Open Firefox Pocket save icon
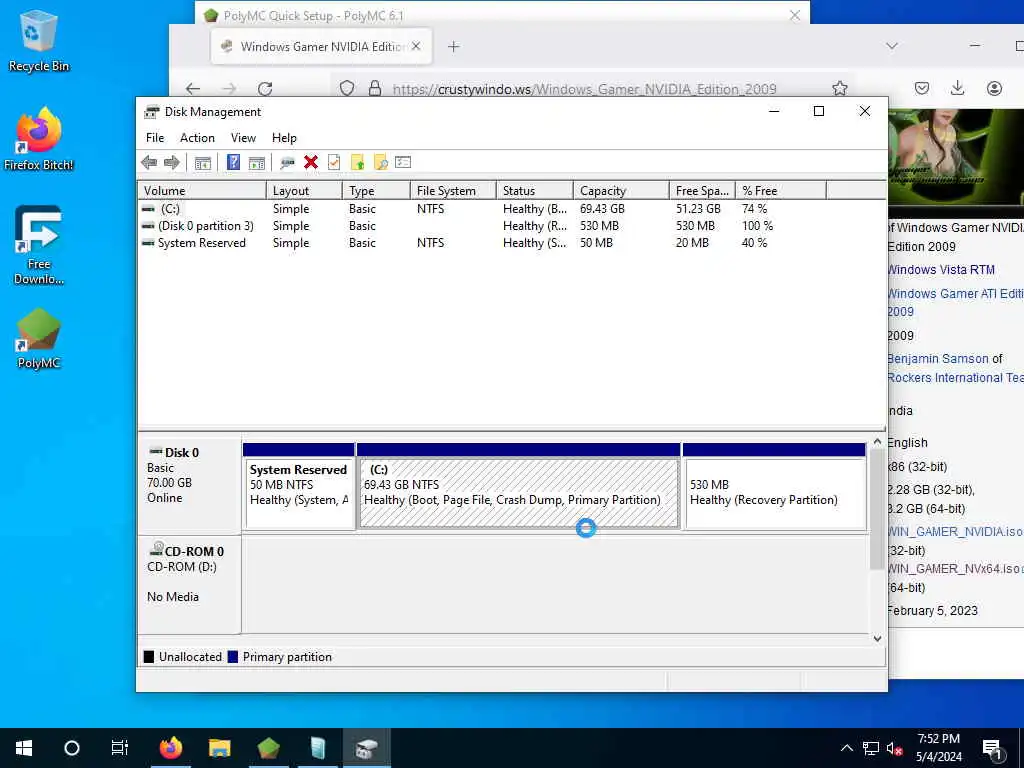Screen dimensions: 1024x768 (921, 88)
